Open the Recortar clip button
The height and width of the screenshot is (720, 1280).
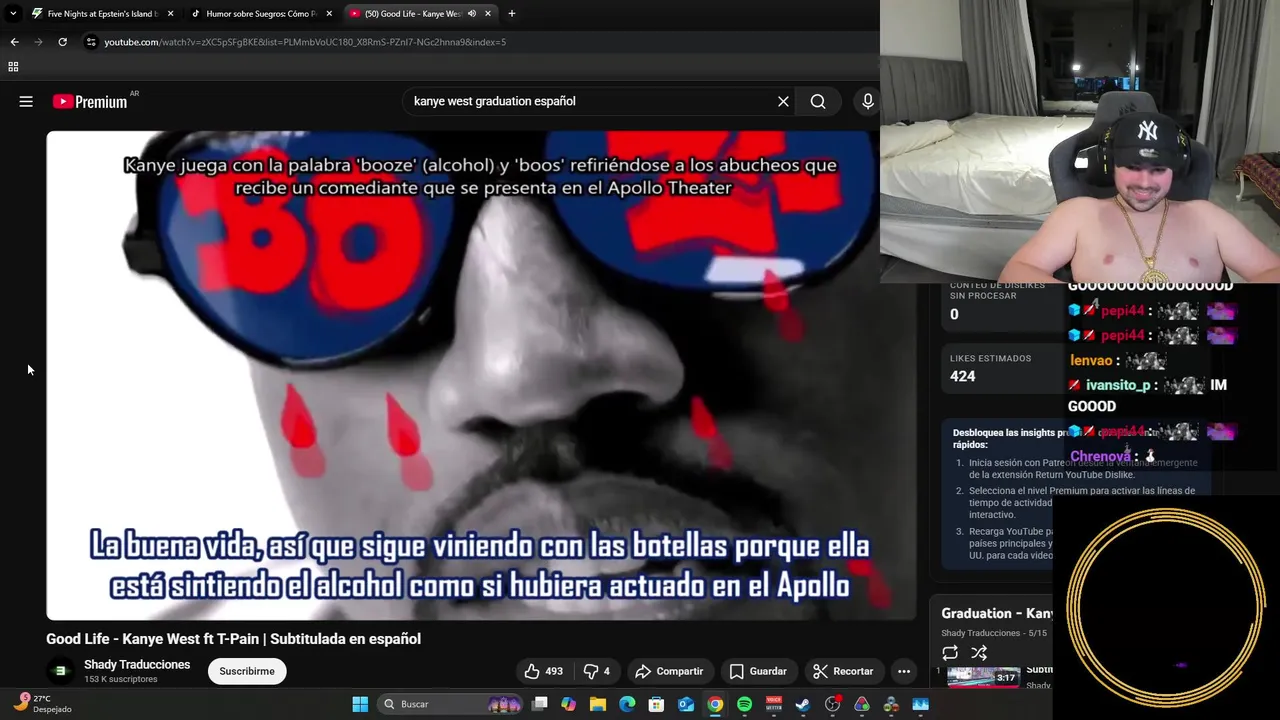tap(843, 671)
